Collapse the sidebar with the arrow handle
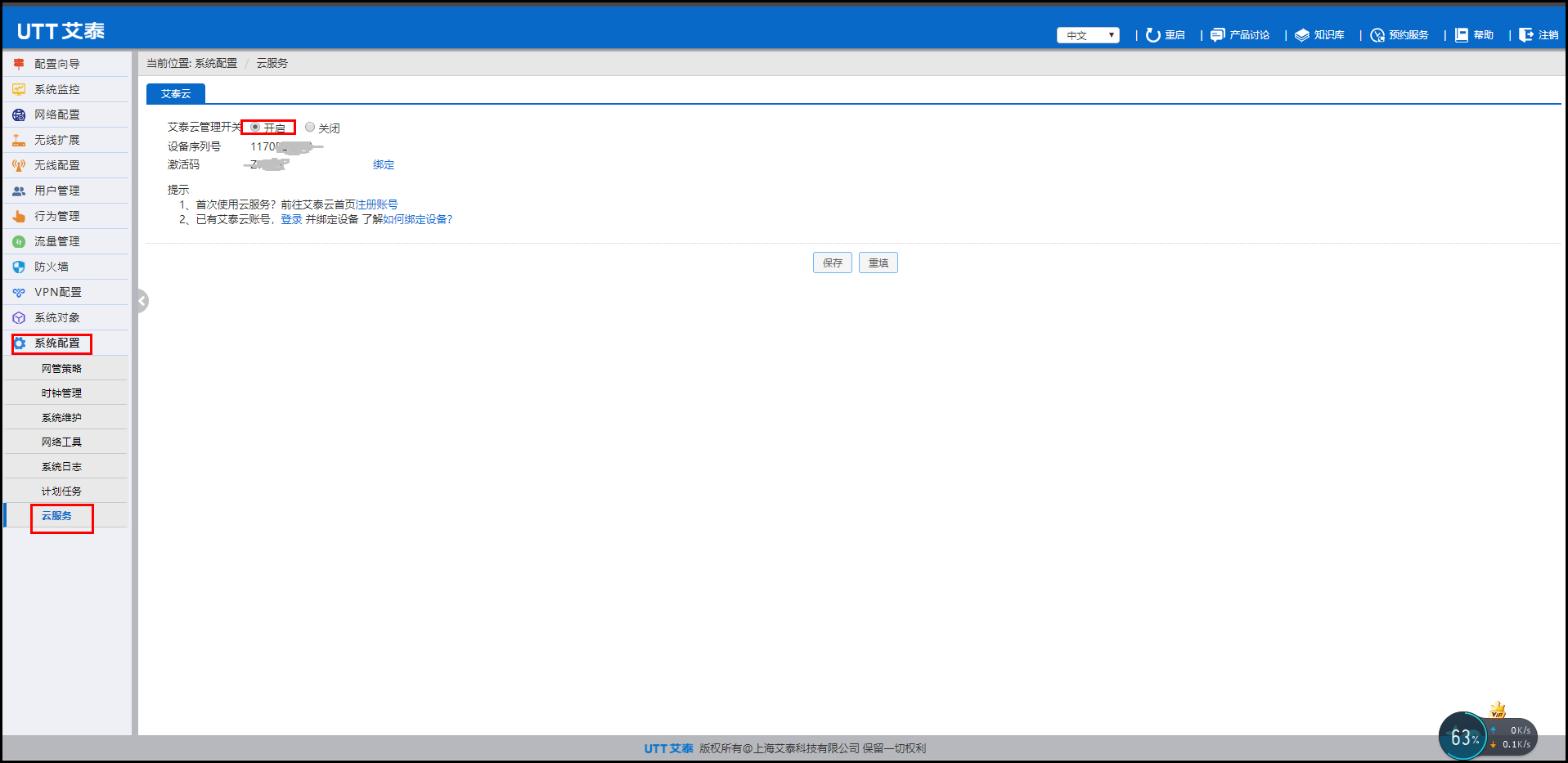Viewport: 1568px width, 763px height. point(142,301)
